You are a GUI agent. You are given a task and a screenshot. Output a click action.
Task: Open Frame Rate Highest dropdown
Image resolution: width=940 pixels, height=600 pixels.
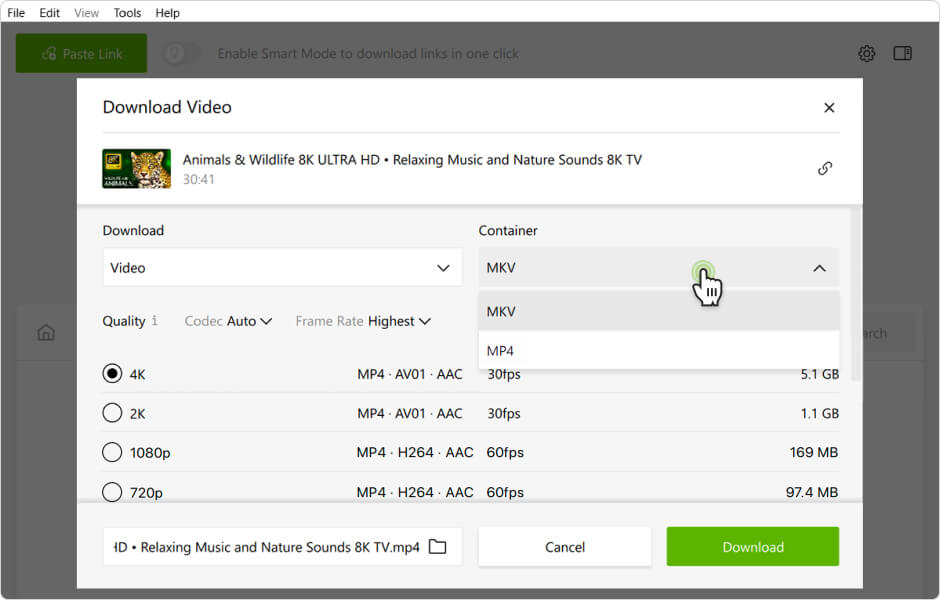[363, 321]
